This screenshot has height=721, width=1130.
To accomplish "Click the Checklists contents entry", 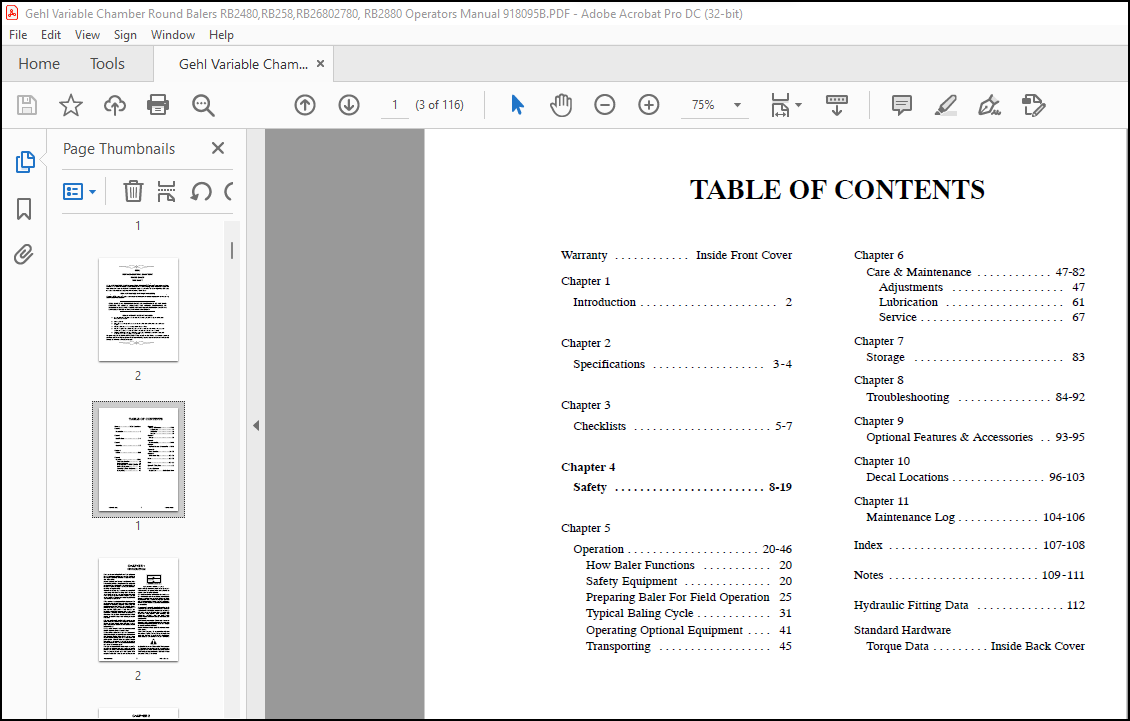I will point(682,426).
